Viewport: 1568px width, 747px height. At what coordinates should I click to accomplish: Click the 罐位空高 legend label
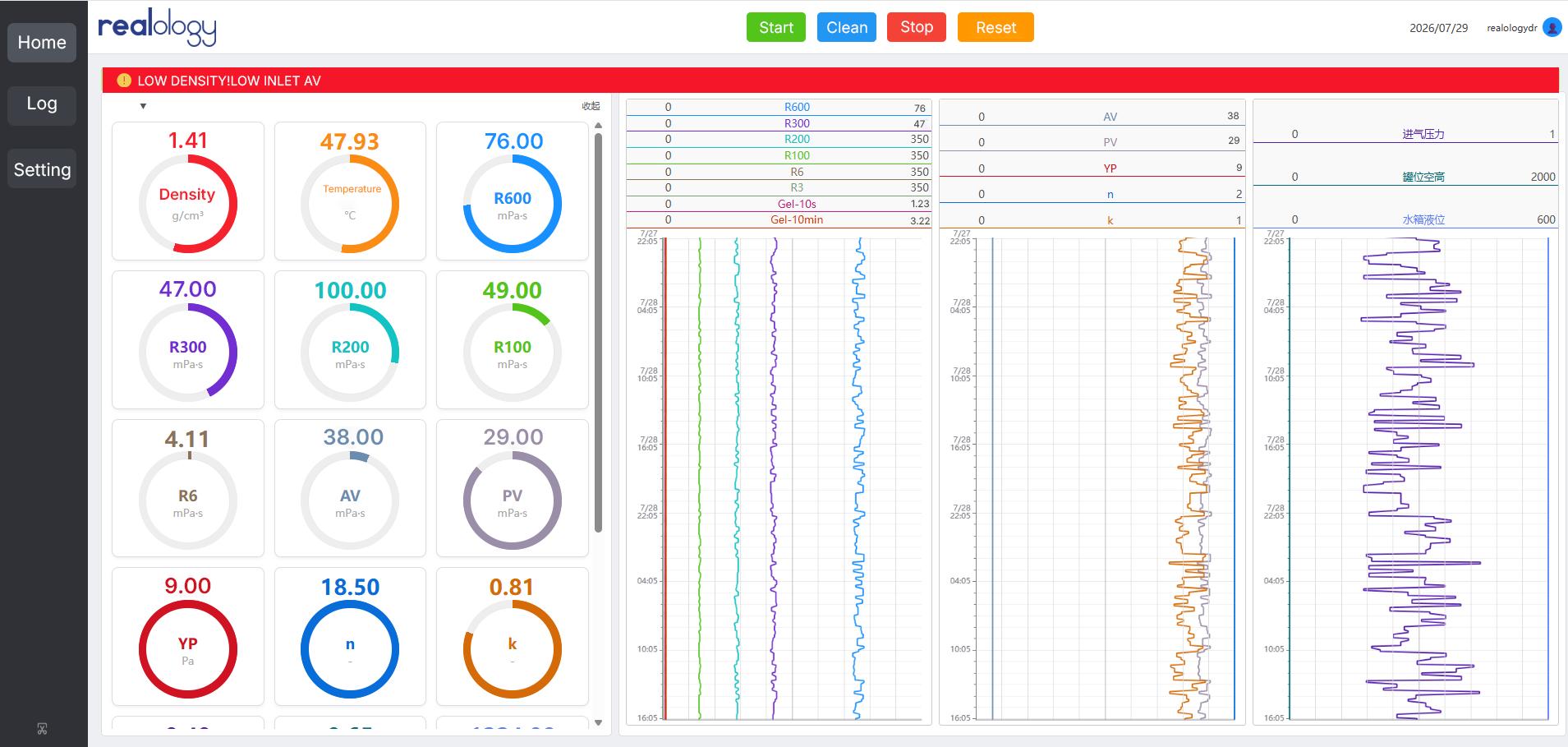point(1423,177)
